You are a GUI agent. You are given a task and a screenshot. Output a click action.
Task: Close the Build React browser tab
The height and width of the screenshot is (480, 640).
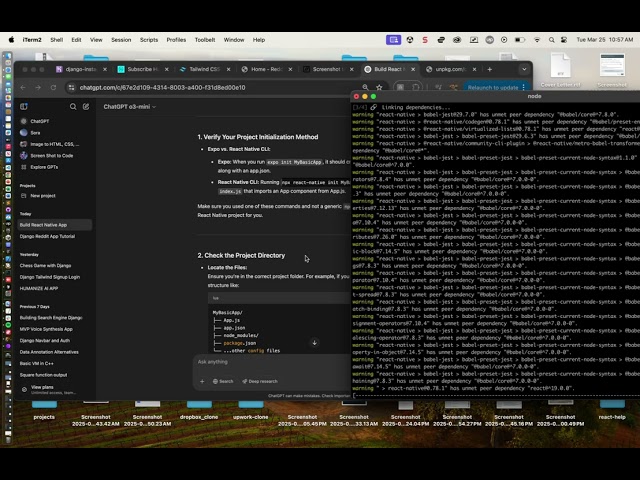(x=413, y=69)
